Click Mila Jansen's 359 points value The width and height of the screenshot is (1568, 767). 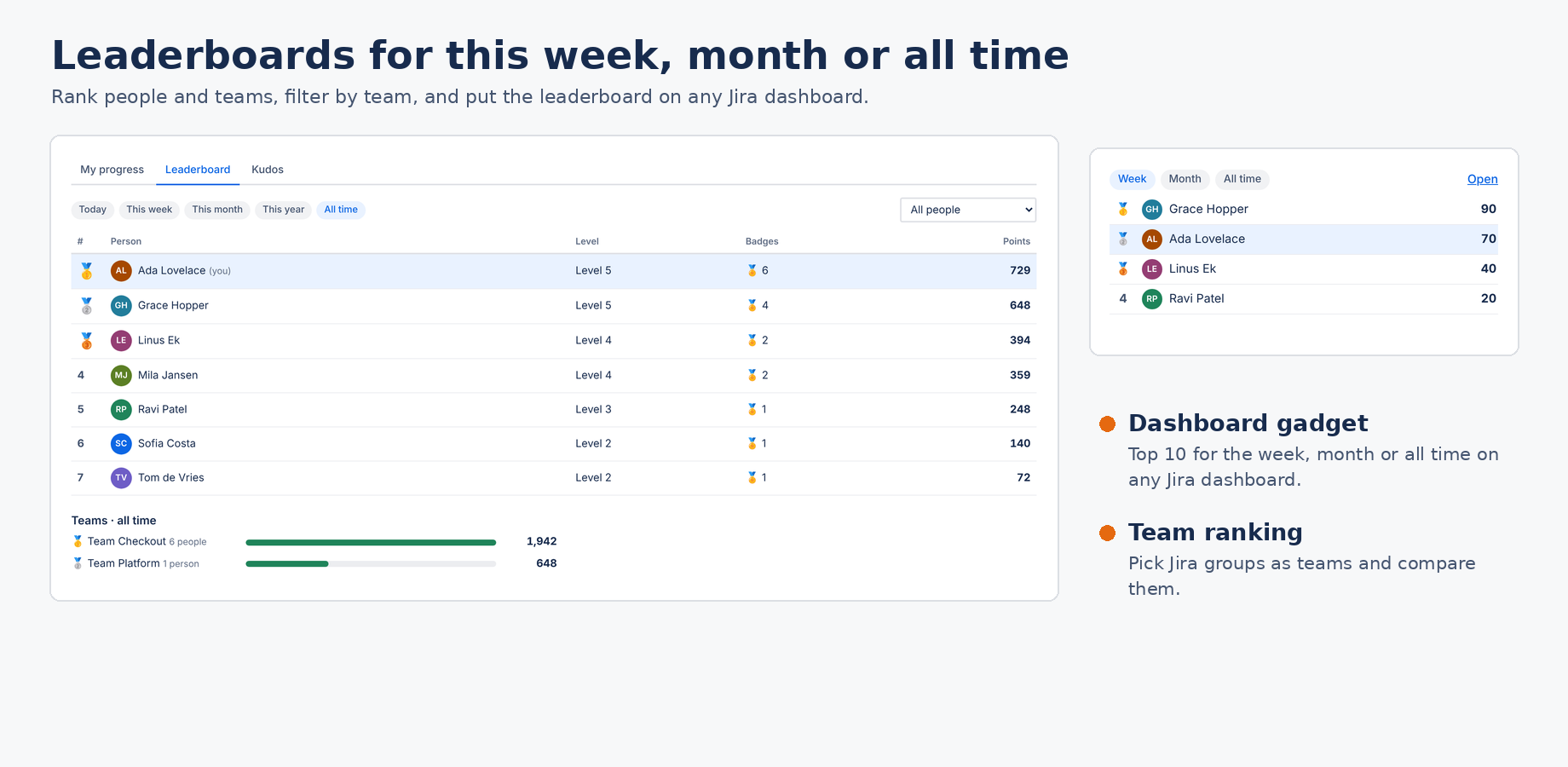coord(1020,375)
